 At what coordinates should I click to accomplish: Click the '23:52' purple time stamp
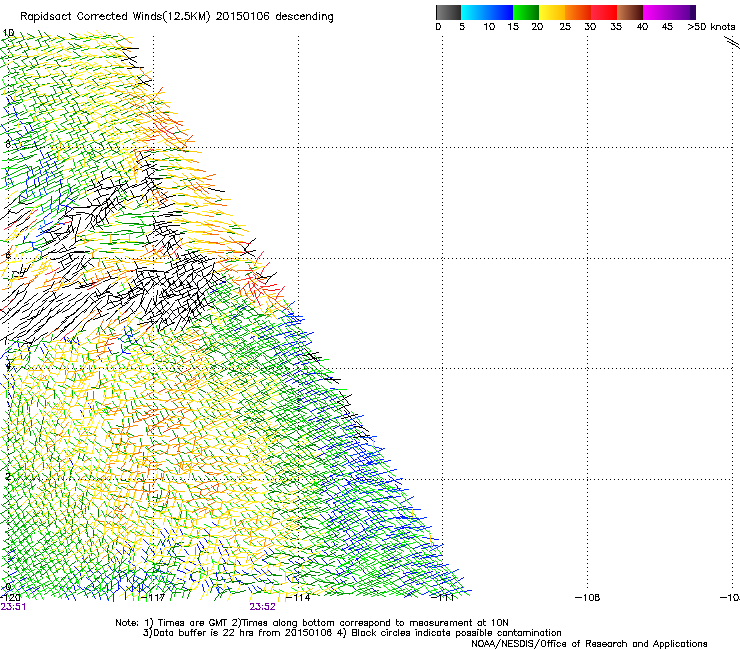pos(262,607)
